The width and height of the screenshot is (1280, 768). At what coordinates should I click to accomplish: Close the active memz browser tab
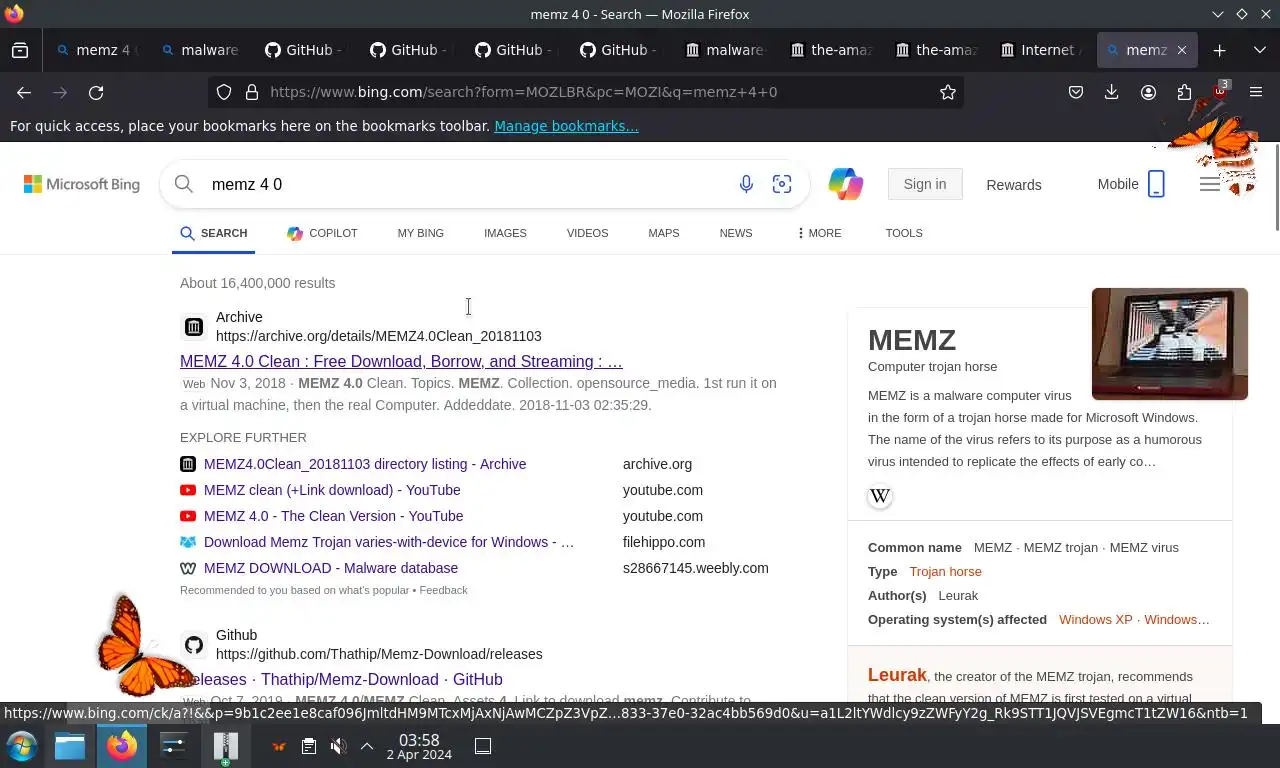[1181, 50]
